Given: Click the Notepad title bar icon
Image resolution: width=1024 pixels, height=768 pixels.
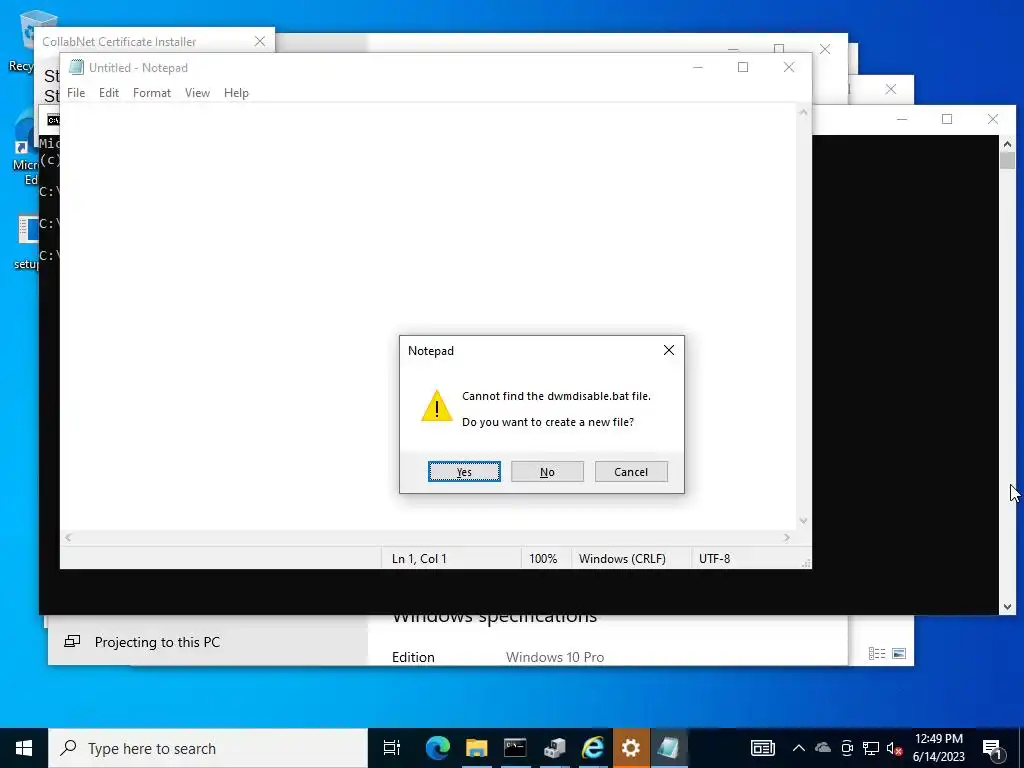Looking at the screenshot, I should 76,67.
